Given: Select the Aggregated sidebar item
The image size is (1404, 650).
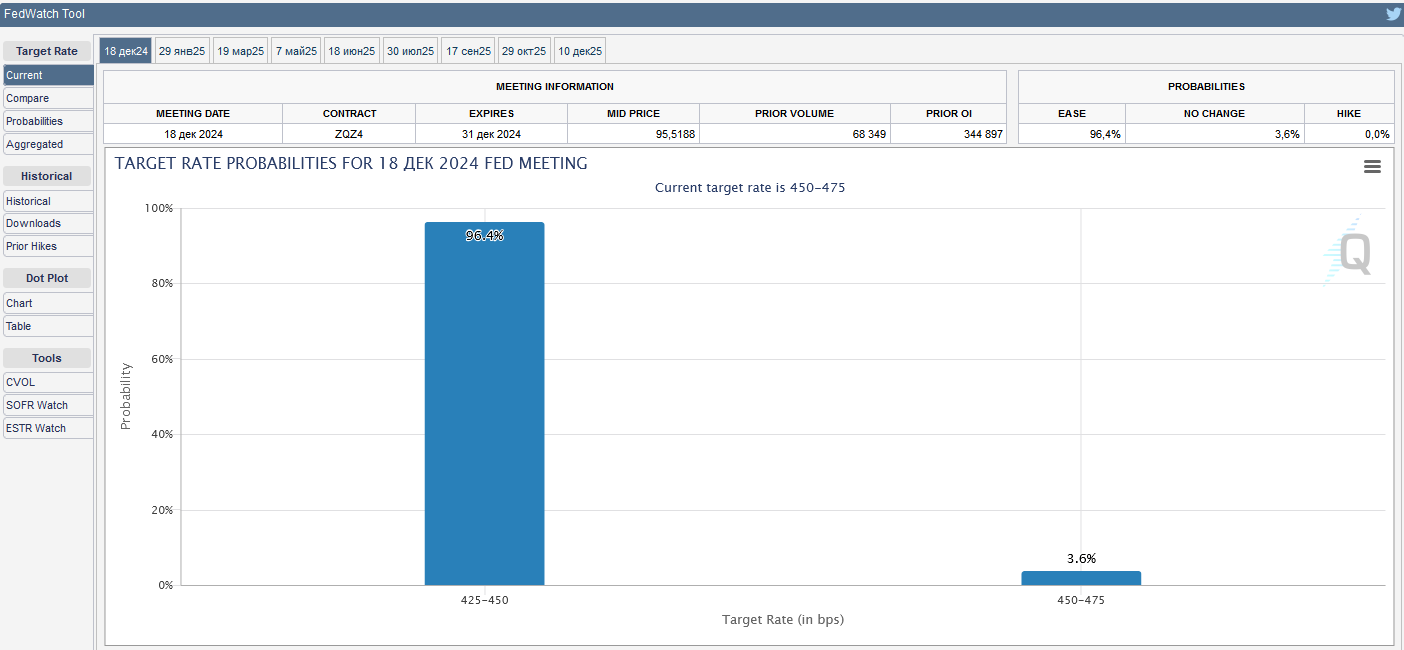Looking at the screenshot, I should pyautogui.click(x=48, y=144).
